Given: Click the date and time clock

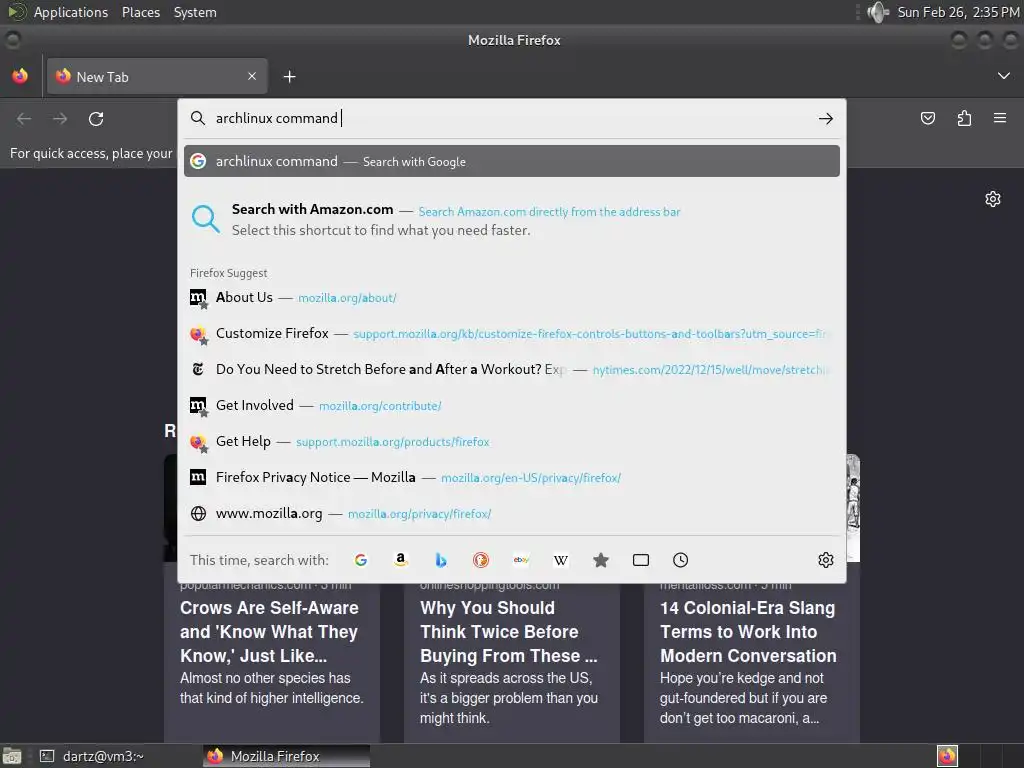Looking at the screenshot, I should click(x=958, y=12).
